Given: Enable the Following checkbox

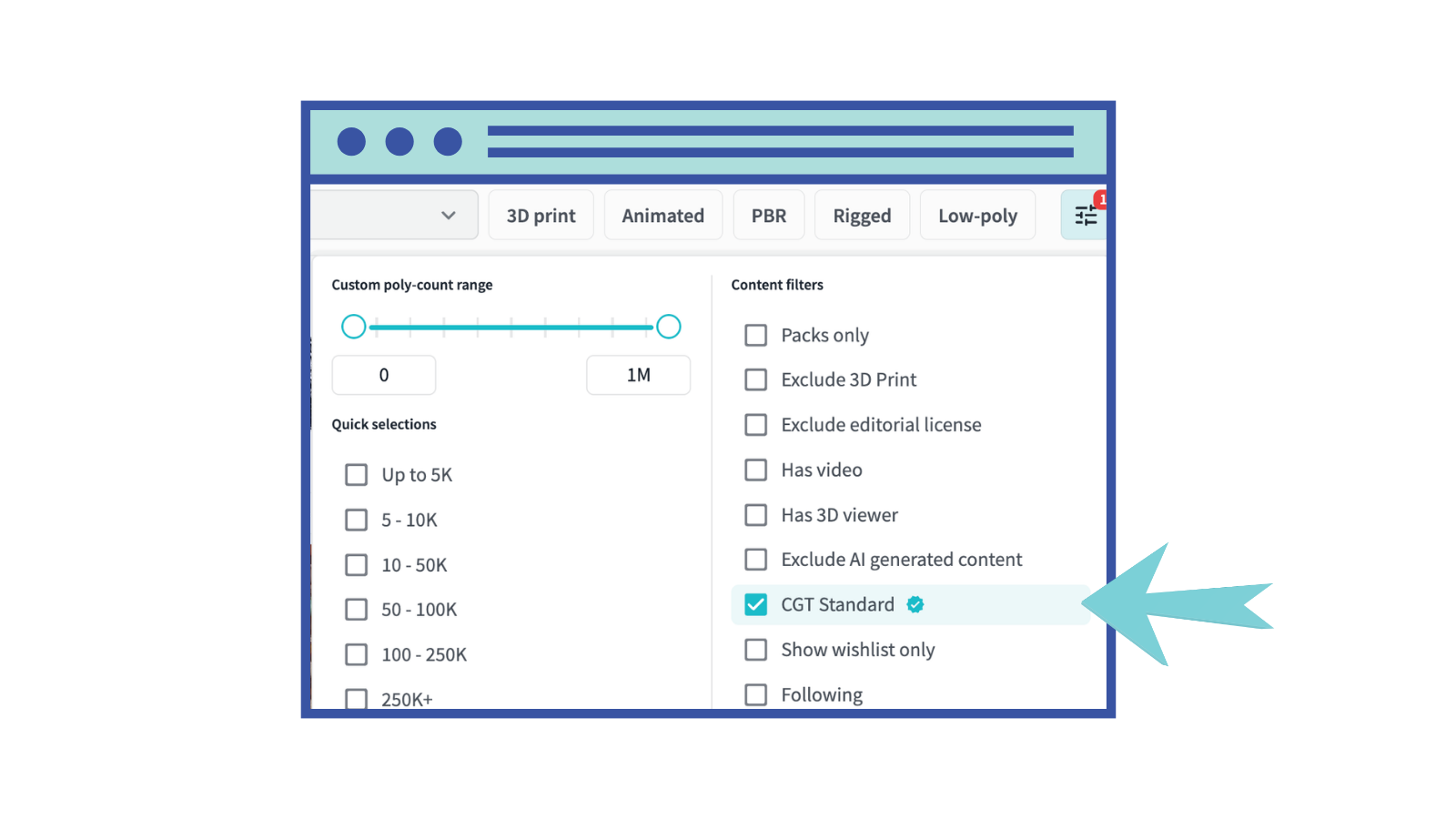Looking at the screenshot, I should (756, 694).
